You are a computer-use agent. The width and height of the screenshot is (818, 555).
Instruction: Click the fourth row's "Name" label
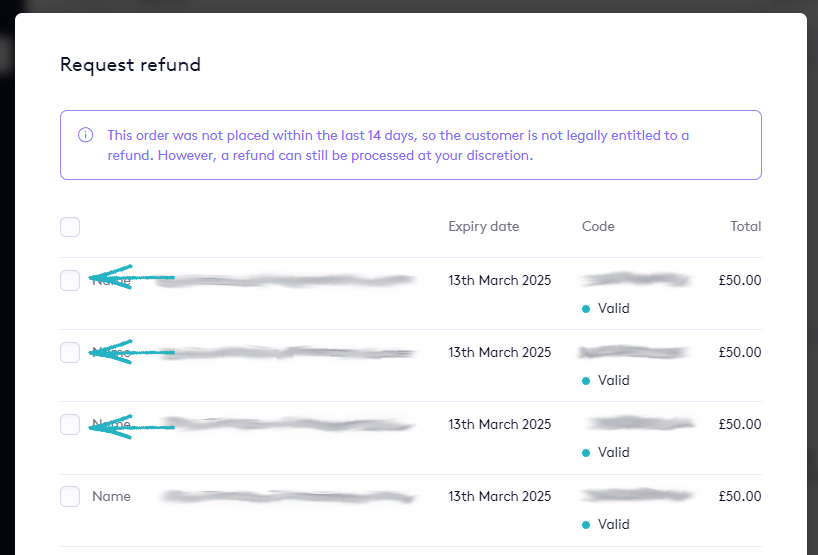(111, 496)
